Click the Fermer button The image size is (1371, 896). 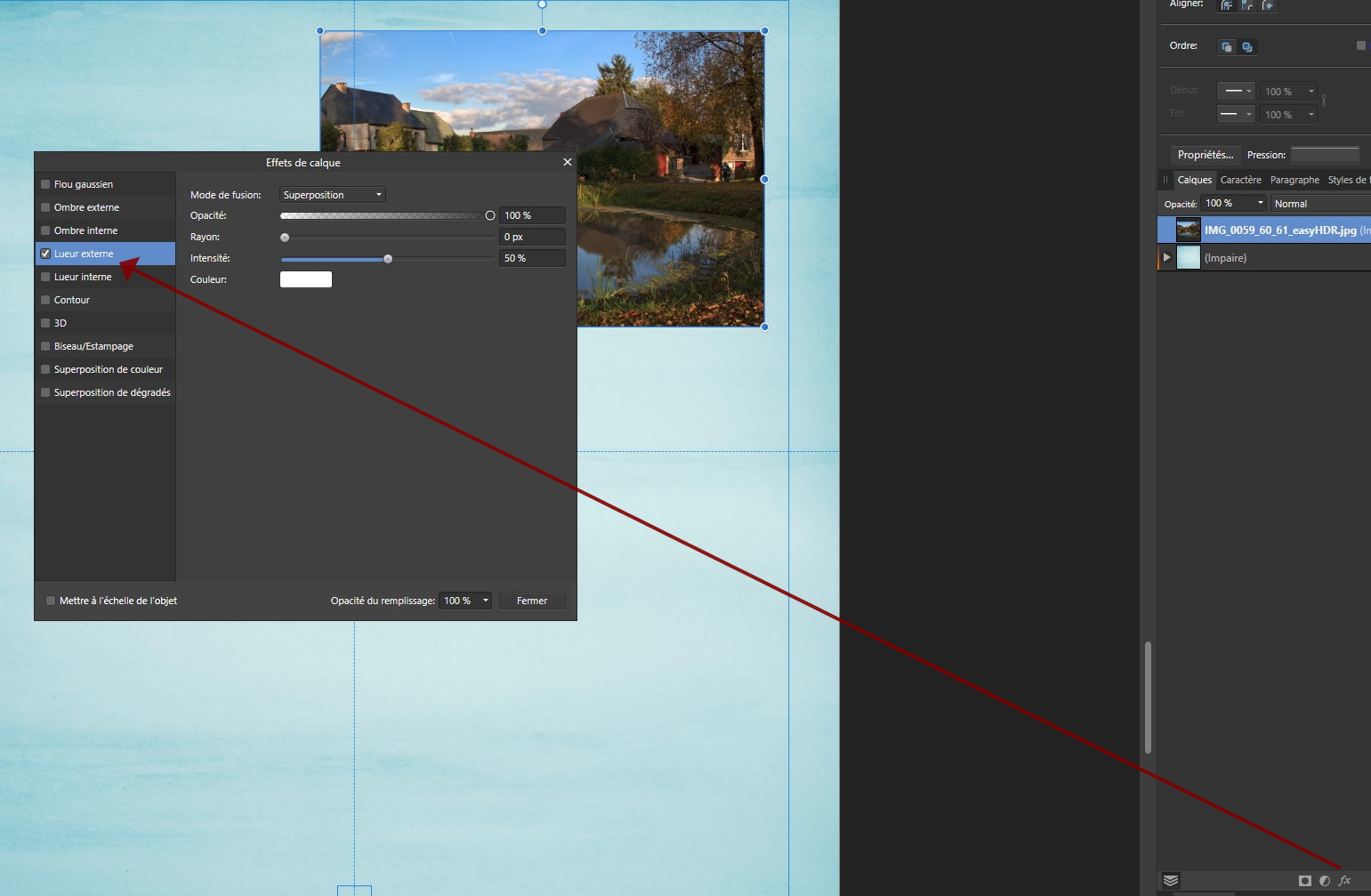532,601
